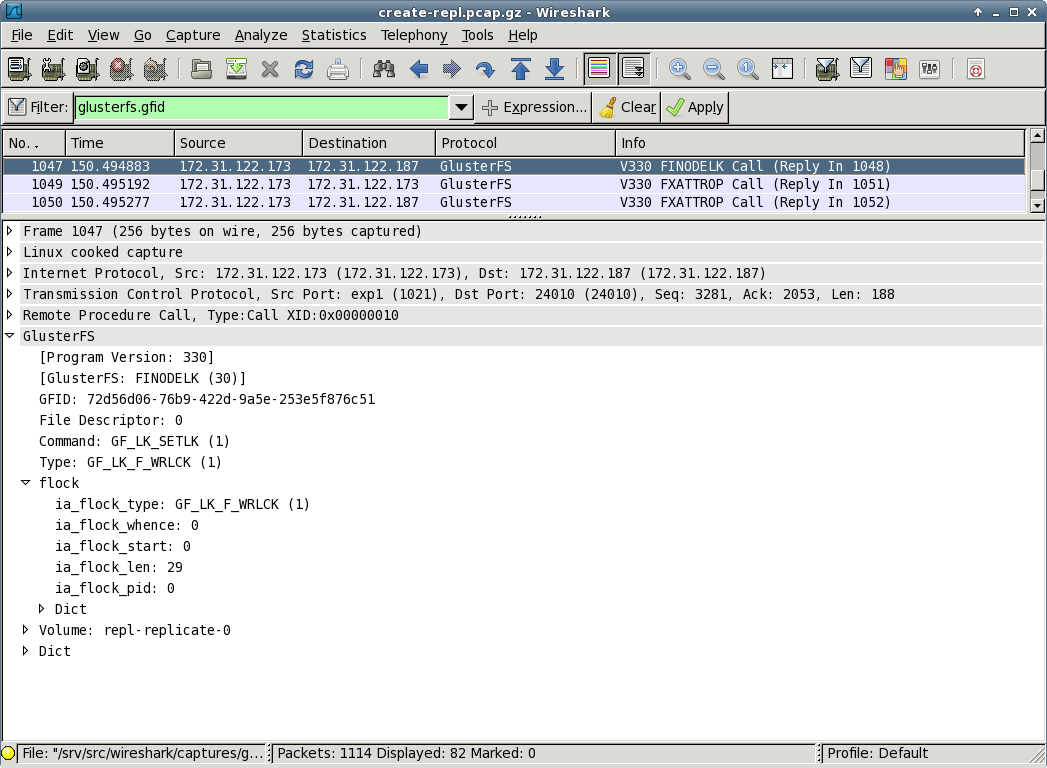
Task: Open the help lifebuoy icon
Action: click(976, 69)
